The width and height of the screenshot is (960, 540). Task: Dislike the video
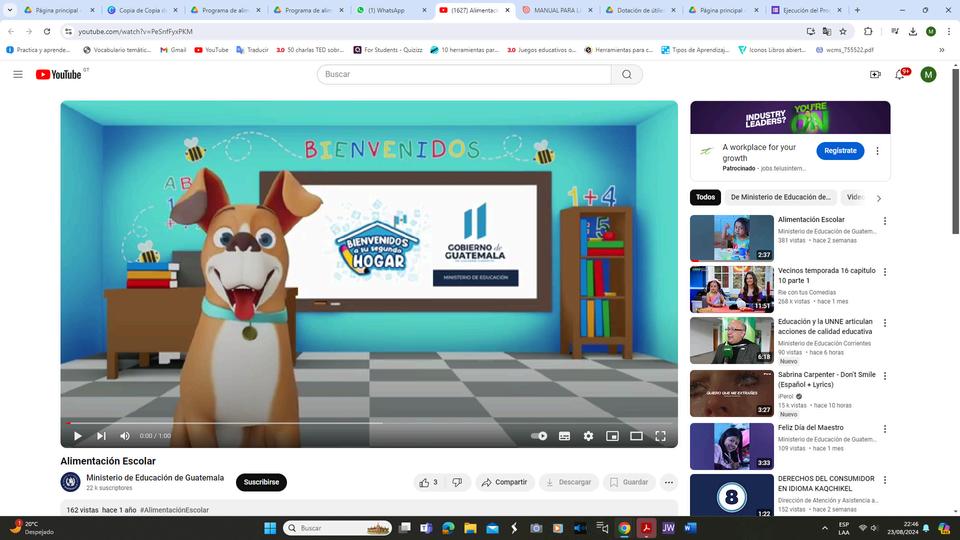point(457,482)
